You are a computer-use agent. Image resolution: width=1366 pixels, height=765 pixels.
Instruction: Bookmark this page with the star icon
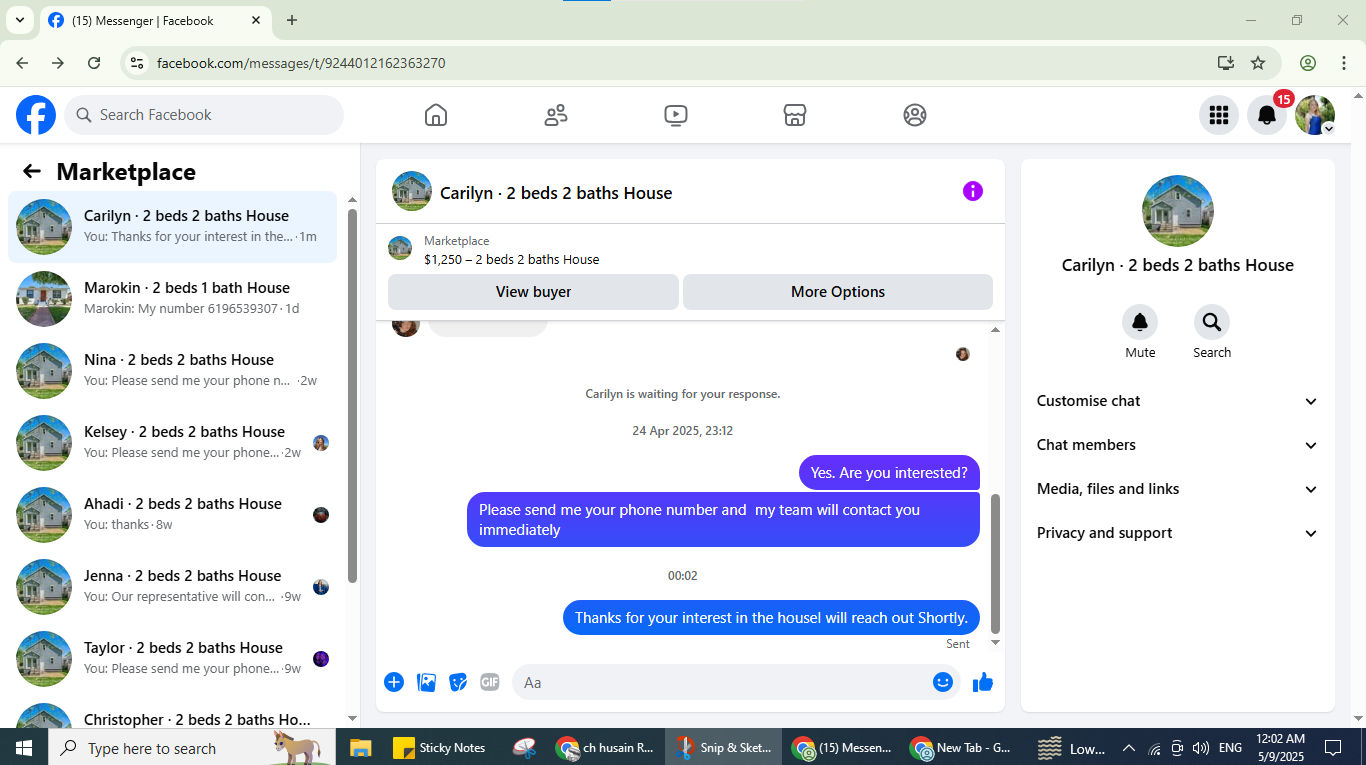[1258, 63]
